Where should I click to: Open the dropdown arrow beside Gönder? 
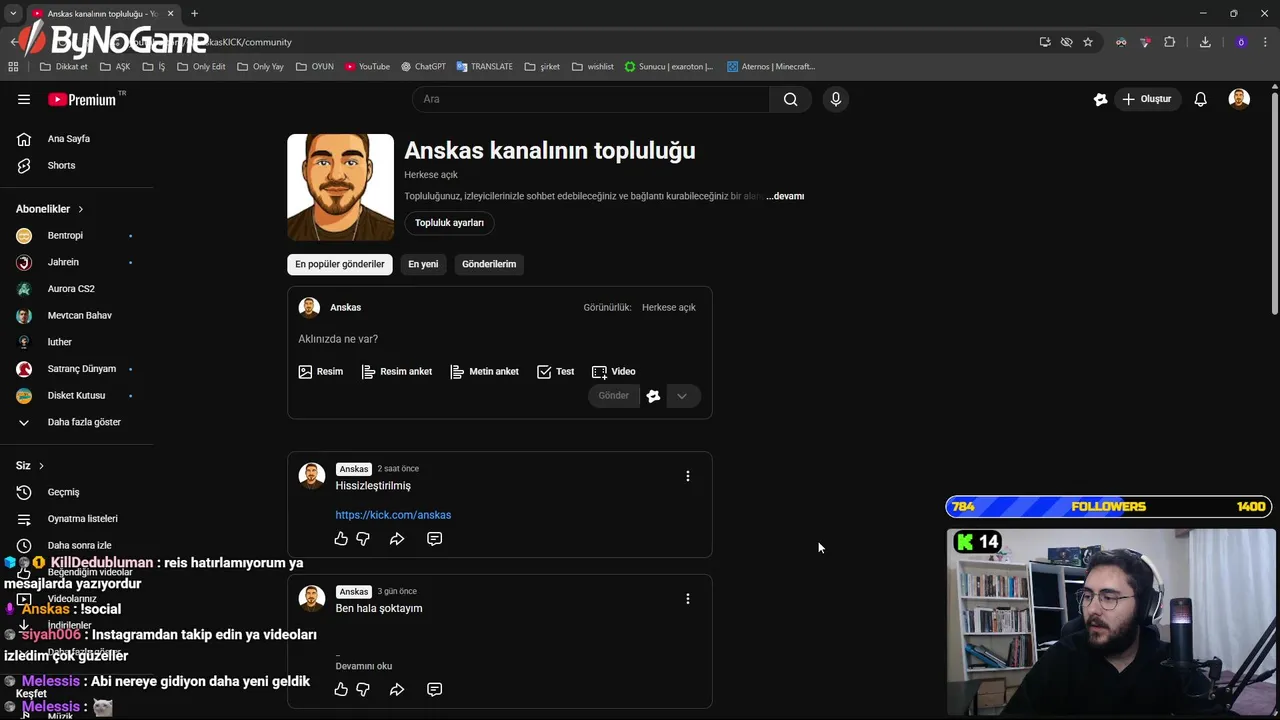pyautogui.click(x=682, y=396)
